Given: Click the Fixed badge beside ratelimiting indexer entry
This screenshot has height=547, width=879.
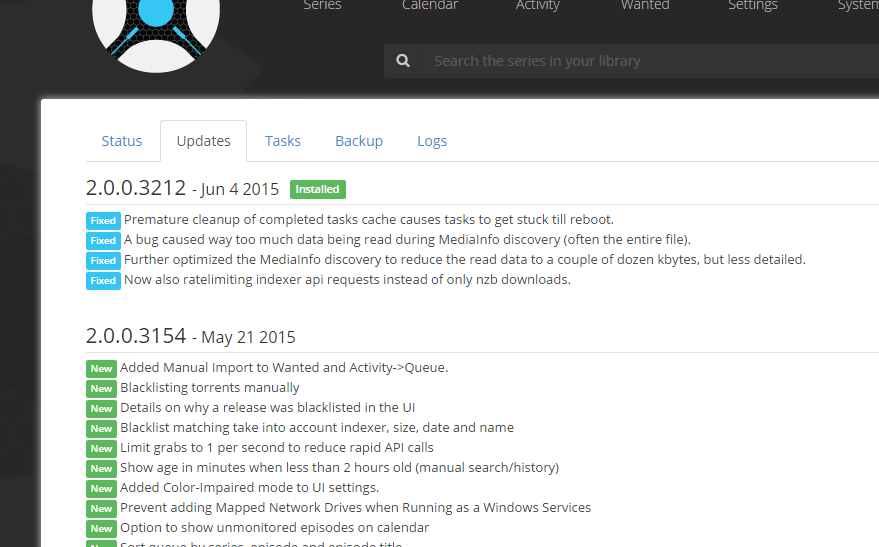Looking at the screenshot, I should (x=103, y=280).
